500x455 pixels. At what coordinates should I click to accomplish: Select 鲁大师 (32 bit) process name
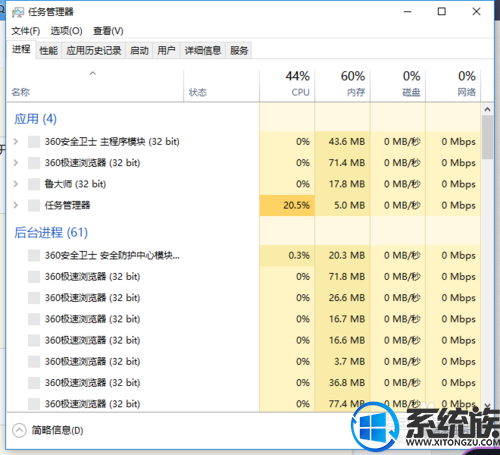75,184
